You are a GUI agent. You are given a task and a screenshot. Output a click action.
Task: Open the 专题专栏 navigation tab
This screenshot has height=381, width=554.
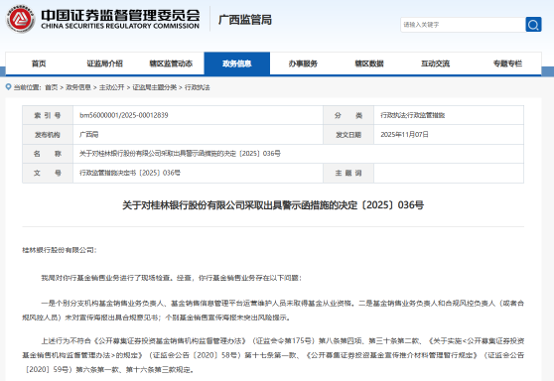coord(508,63)
